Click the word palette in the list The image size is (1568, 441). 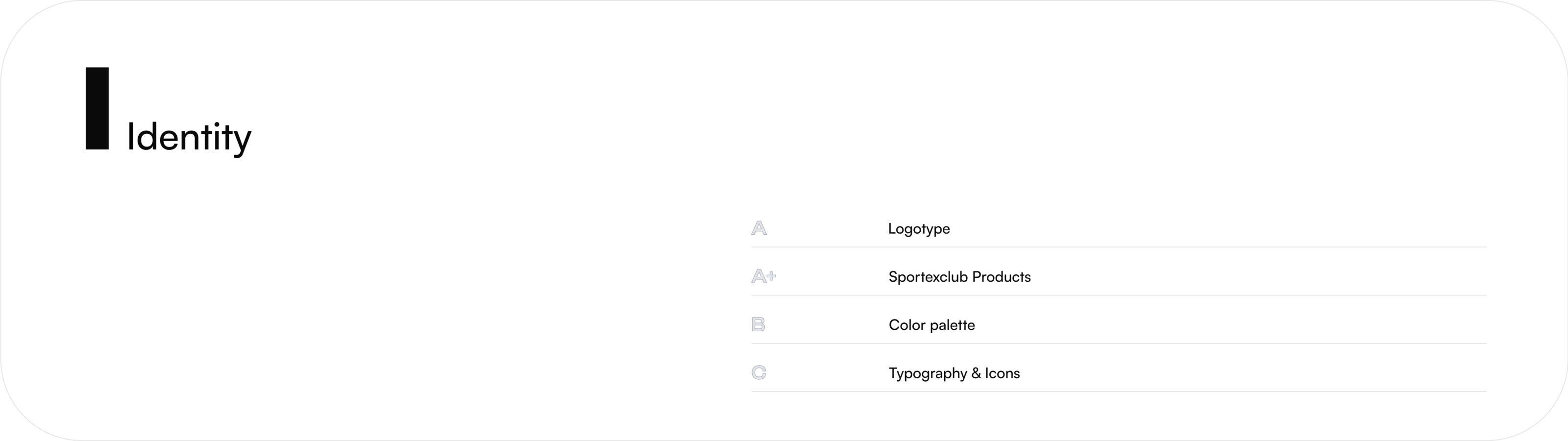(x=953, y=325)
